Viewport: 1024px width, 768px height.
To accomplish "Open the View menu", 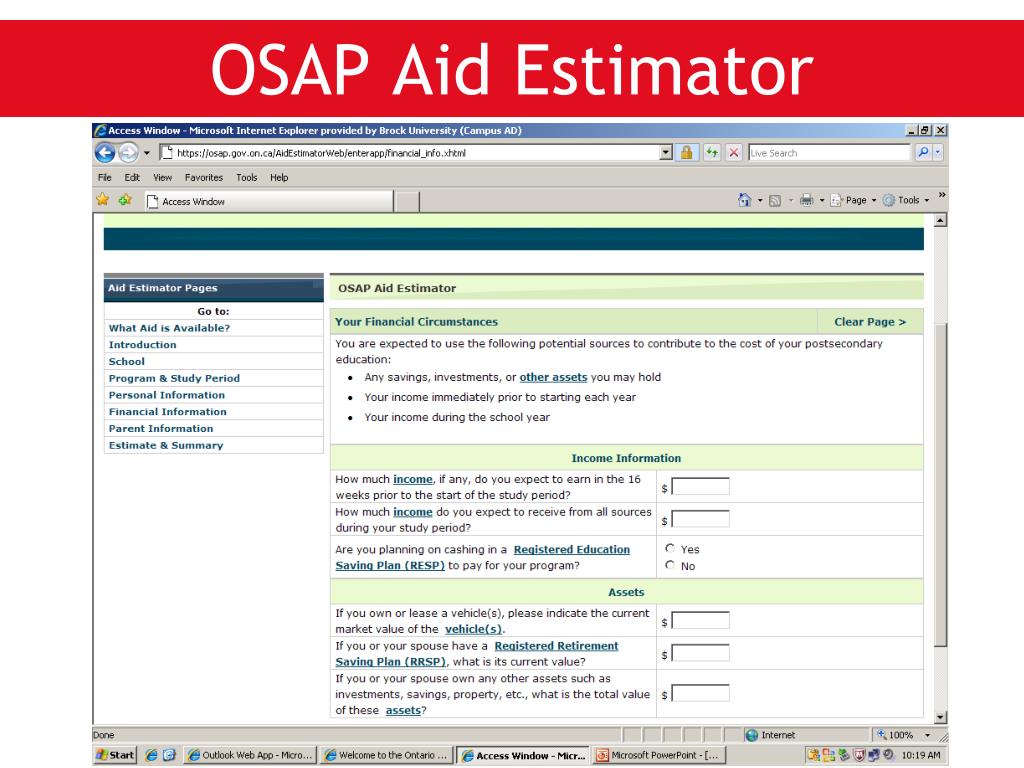I will pyautogui.click(x=162, y=177).
